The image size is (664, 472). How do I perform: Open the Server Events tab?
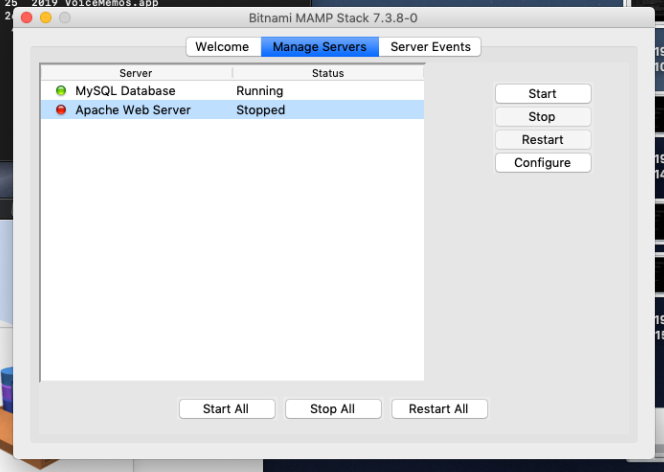pyautogui.click(x=430, y=47)
